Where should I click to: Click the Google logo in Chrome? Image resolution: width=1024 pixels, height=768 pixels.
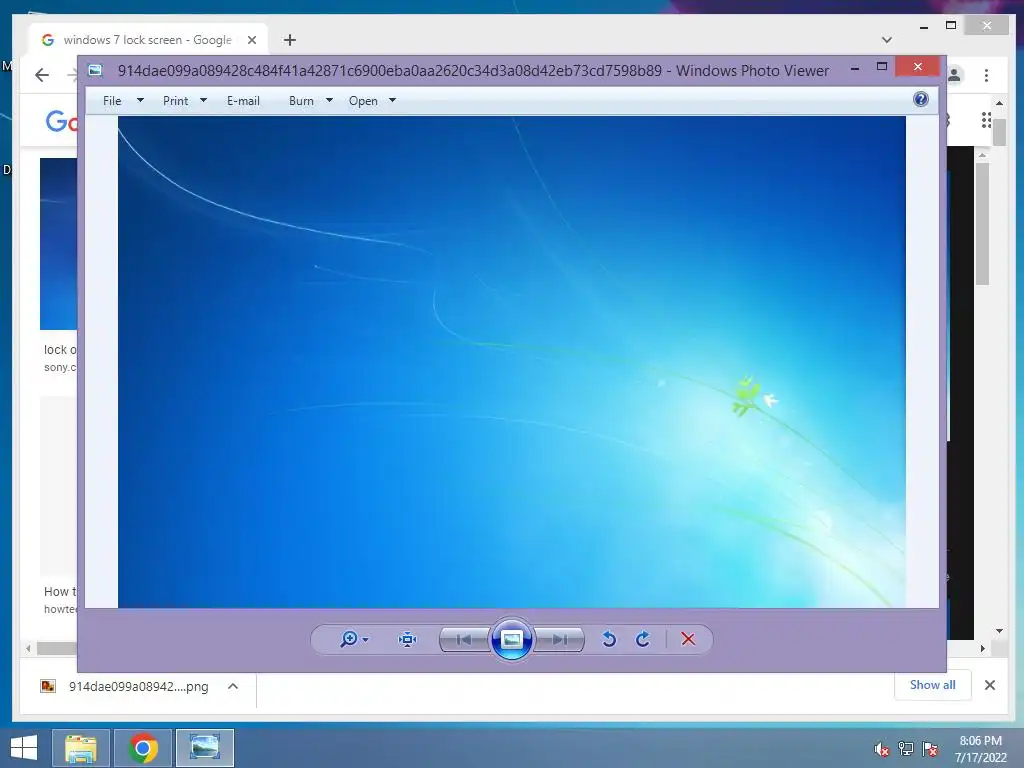click(61, 121)
